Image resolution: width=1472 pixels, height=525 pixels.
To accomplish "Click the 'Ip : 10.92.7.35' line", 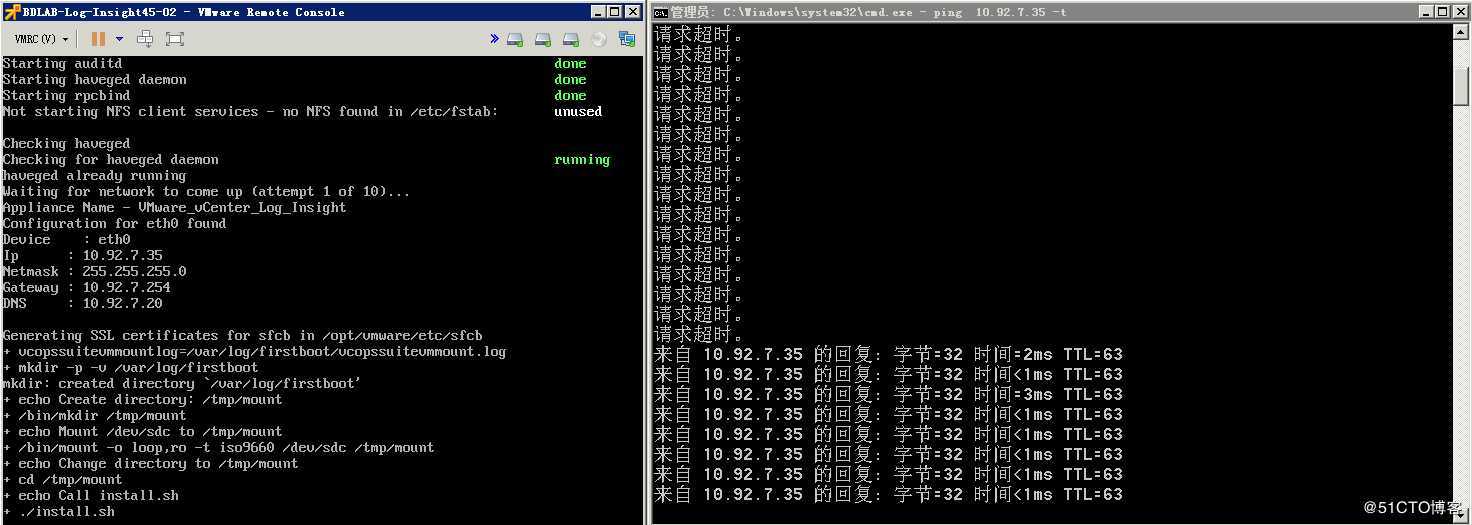I will tap(82, 255).
